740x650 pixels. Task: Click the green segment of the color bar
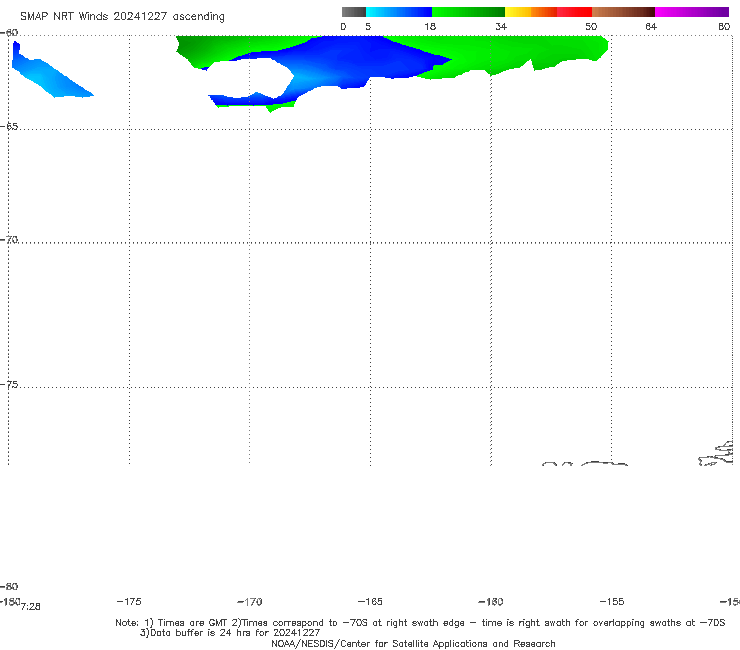click(x=468, y=12)
